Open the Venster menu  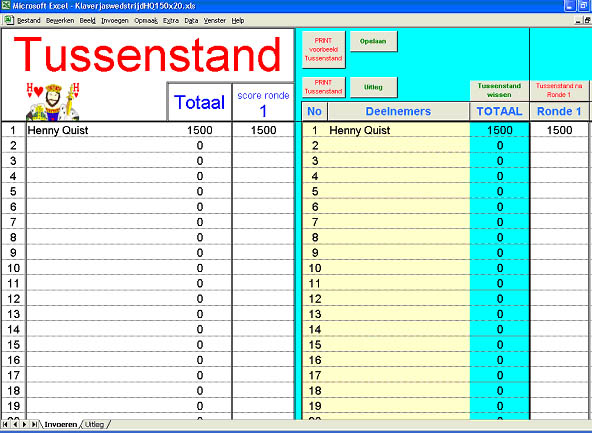pyautogui.click(x=214, y=20)
